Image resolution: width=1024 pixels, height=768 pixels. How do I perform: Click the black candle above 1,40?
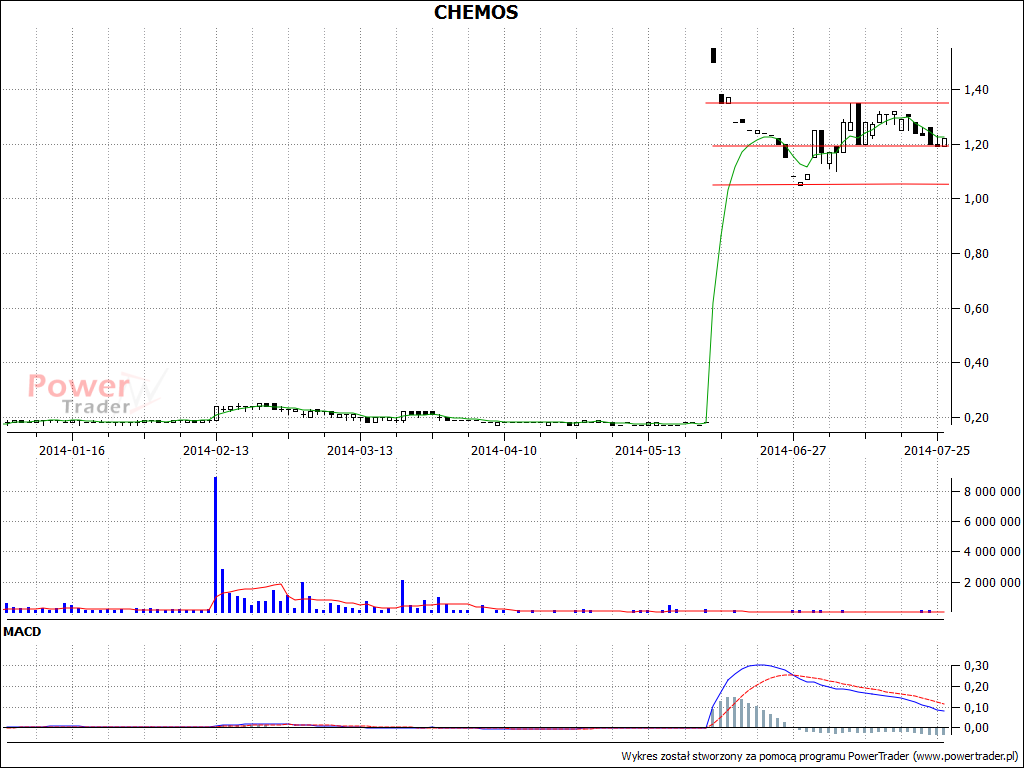tap(714, 56)
